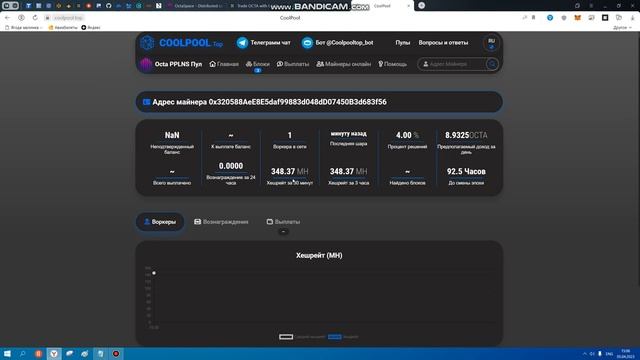Click the Telegram paper-plane icon
The height and width of the screenshot is (360, 640).
(x=242, y=42)
